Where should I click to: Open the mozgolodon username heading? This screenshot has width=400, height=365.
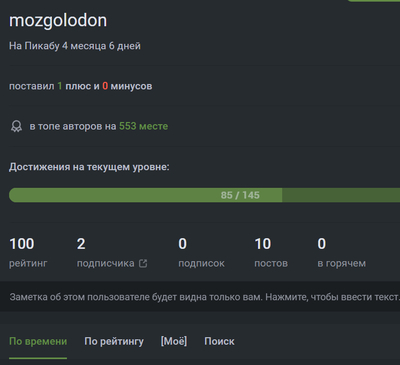click(58, 20)
